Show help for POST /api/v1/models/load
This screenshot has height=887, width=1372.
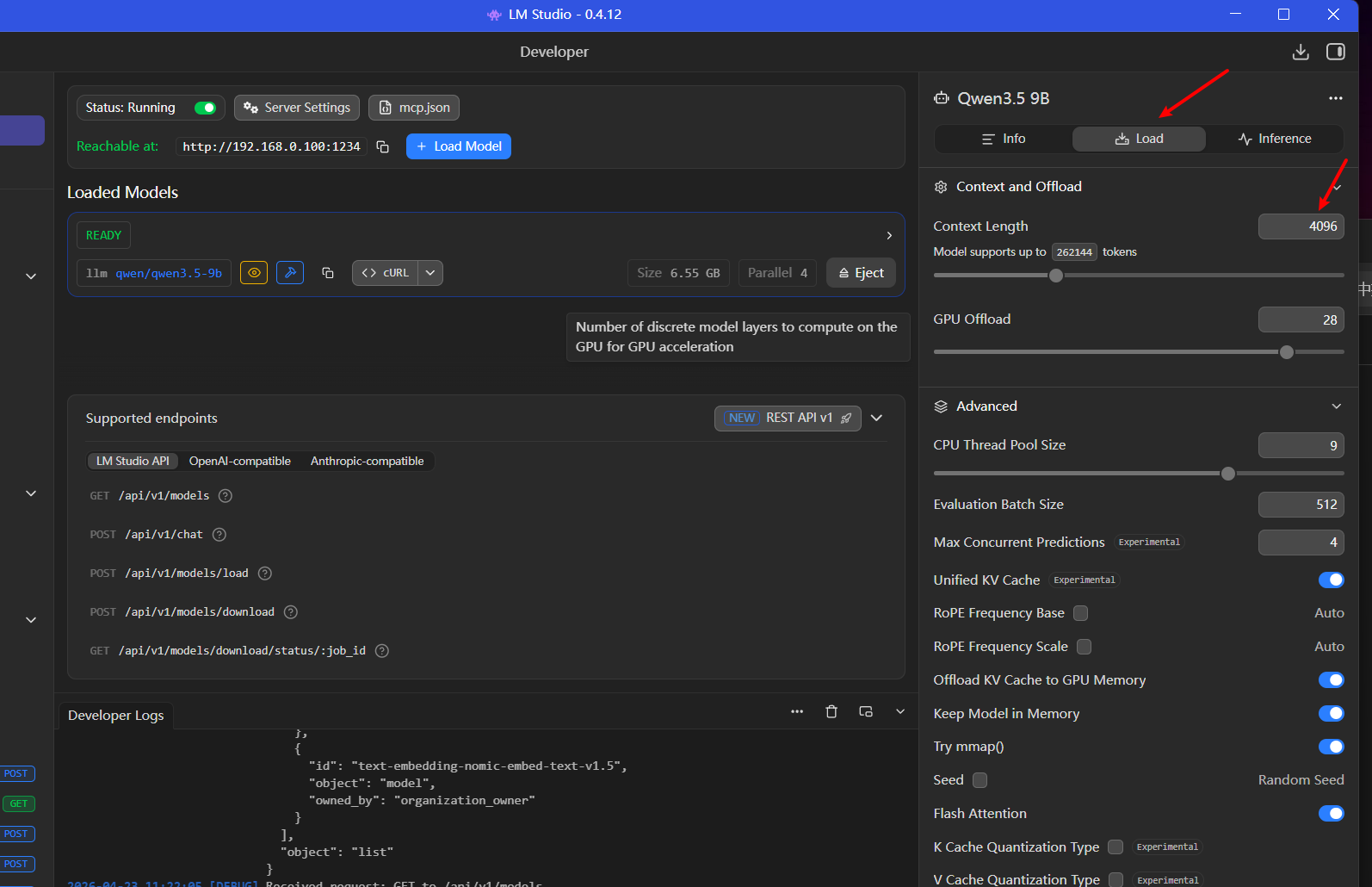click(x=265, y=574)
